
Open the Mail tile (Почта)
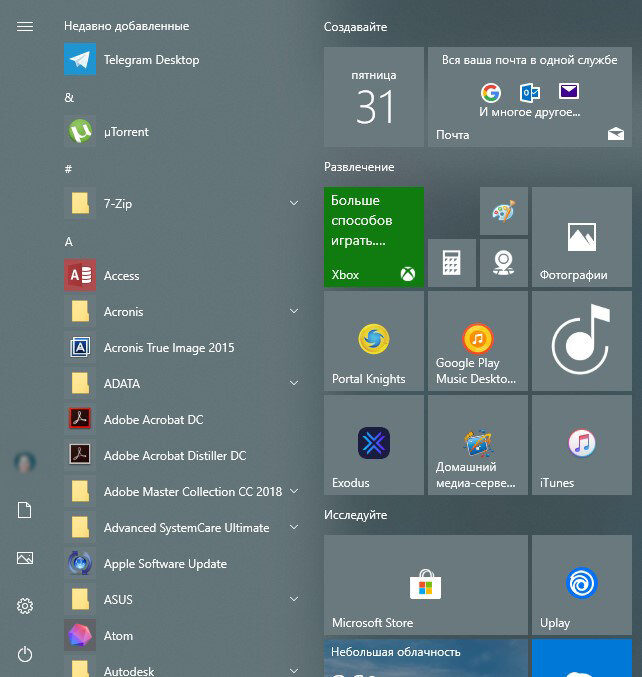coord(530,97)
